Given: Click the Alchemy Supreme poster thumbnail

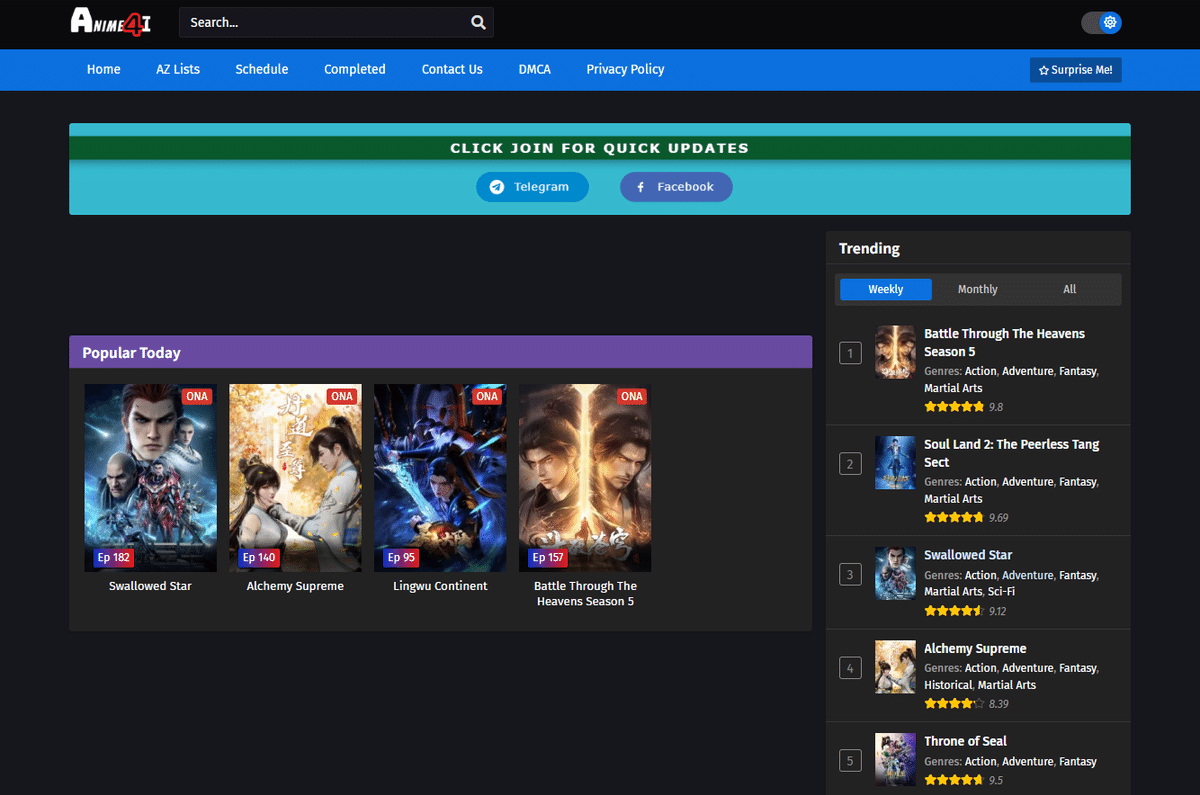Looking at the screenshot, I should click(295, 477).
